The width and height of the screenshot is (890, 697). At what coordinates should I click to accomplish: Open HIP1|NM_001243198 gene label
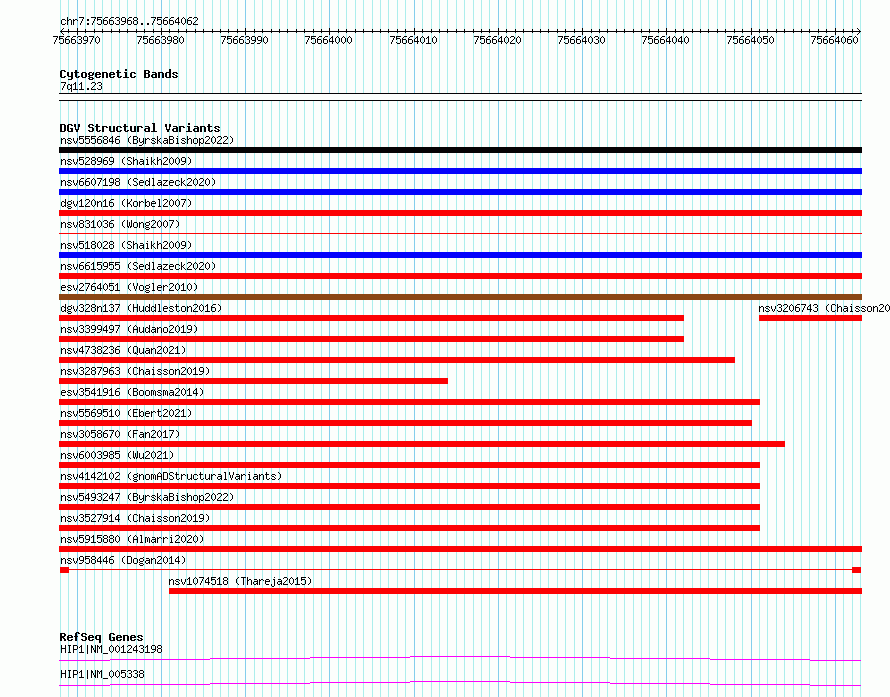[x=111, y=649]
